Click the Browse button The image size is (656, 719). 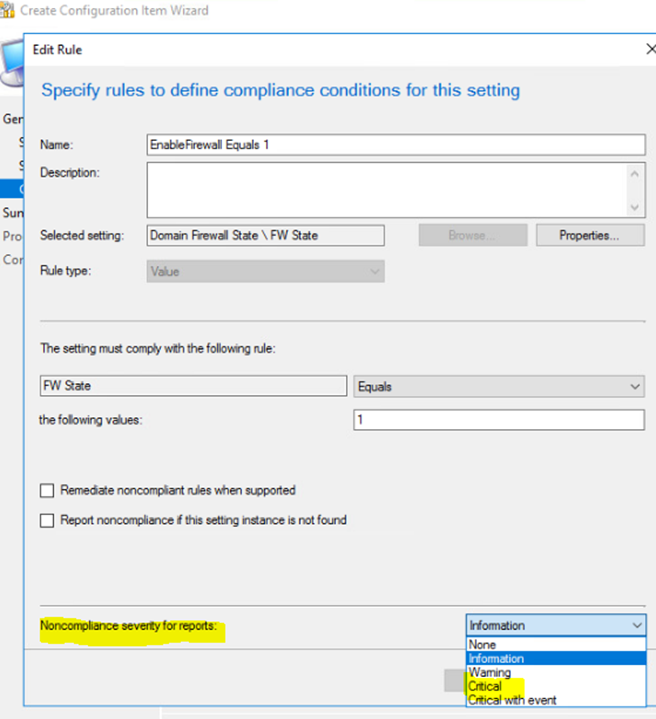472,236
